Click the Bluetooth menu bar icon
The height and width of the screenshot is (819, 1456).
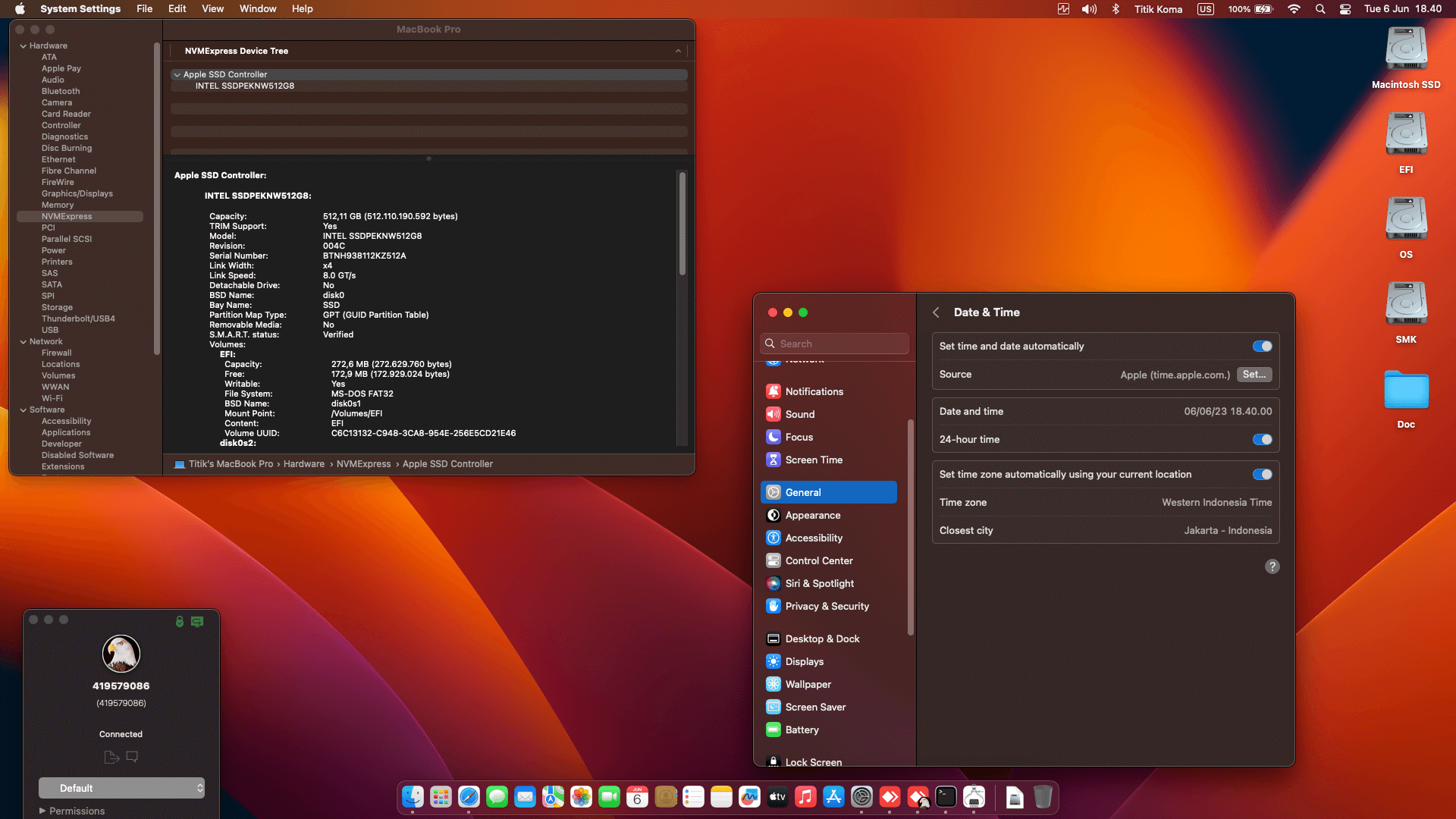[1116, 9]
